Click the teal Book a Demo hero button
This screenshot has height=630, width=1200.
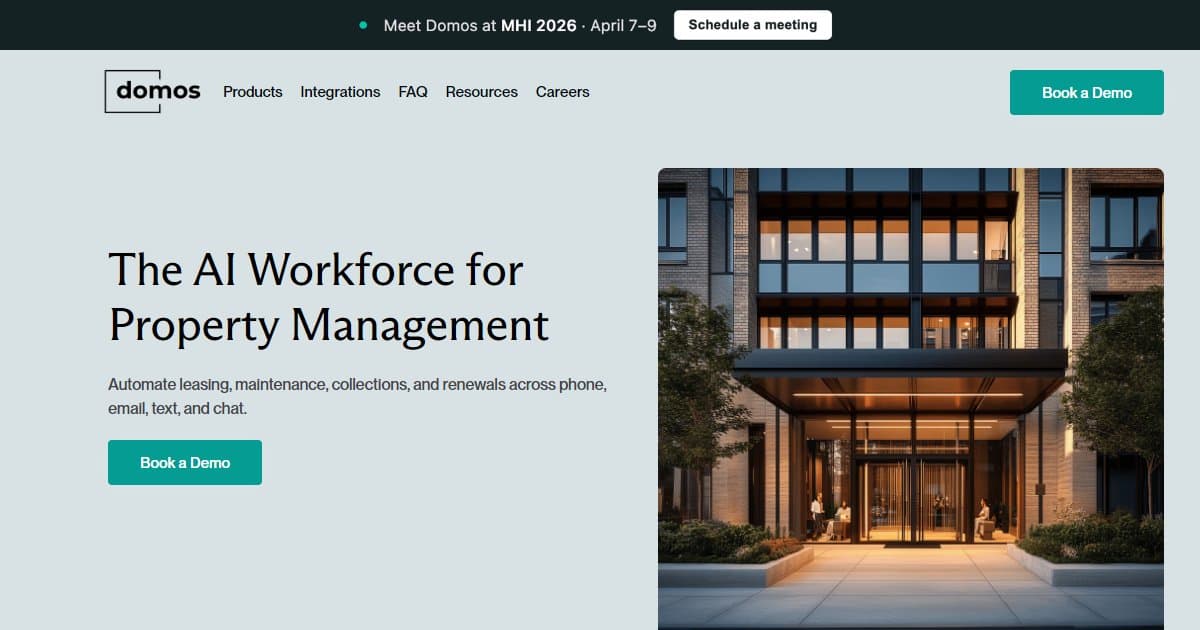184,462
